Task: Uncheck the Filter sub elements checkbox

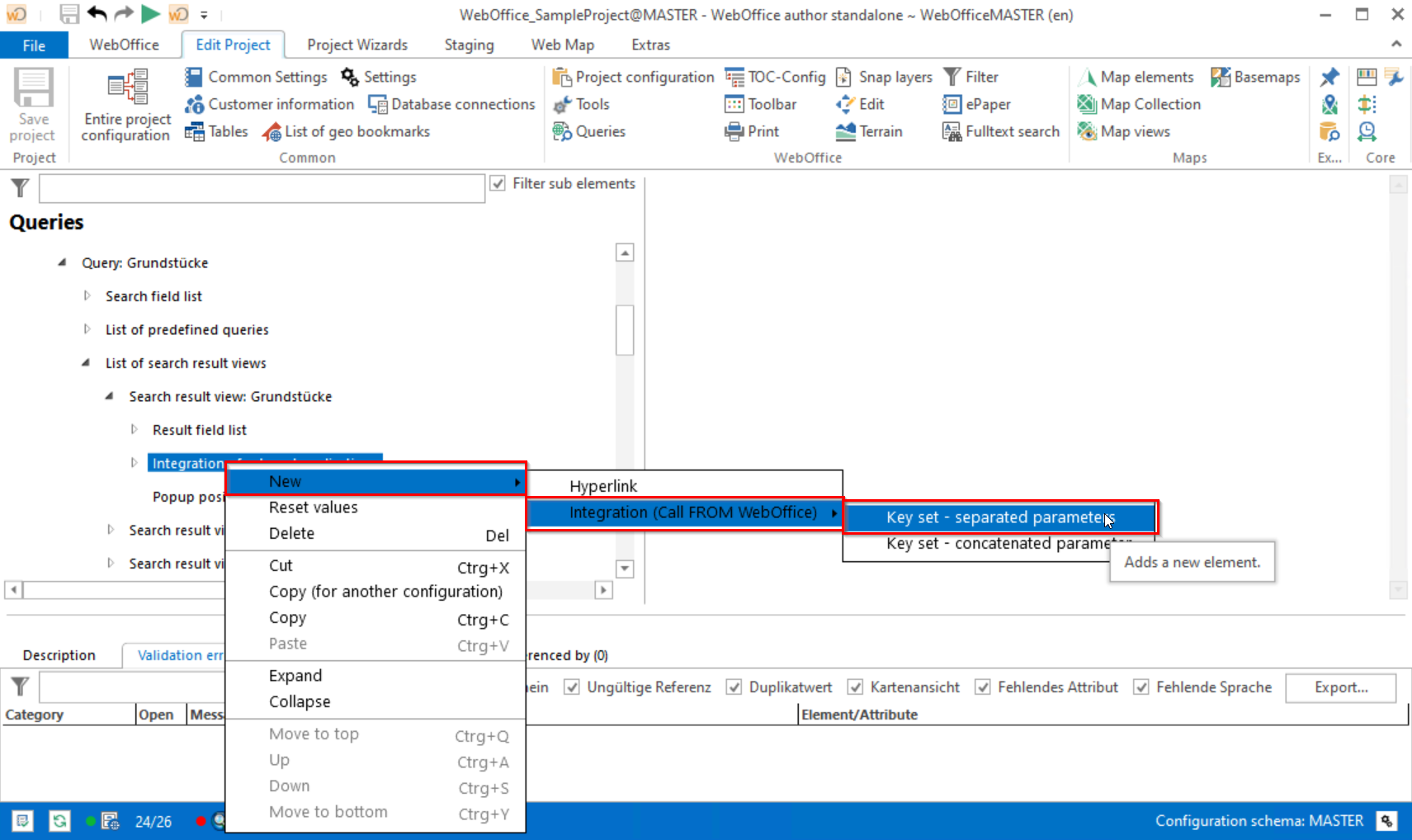Action: 498,183
